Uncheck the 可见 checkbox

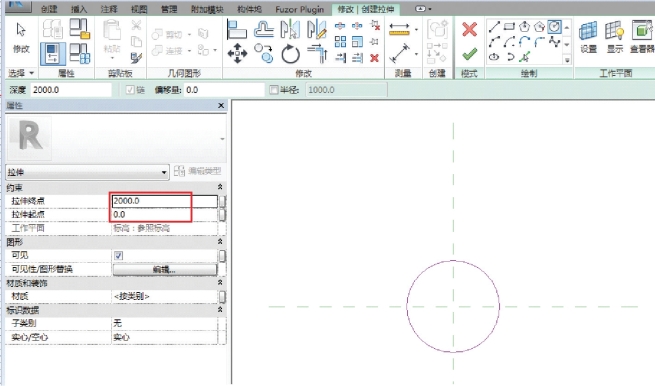[119, 256]
